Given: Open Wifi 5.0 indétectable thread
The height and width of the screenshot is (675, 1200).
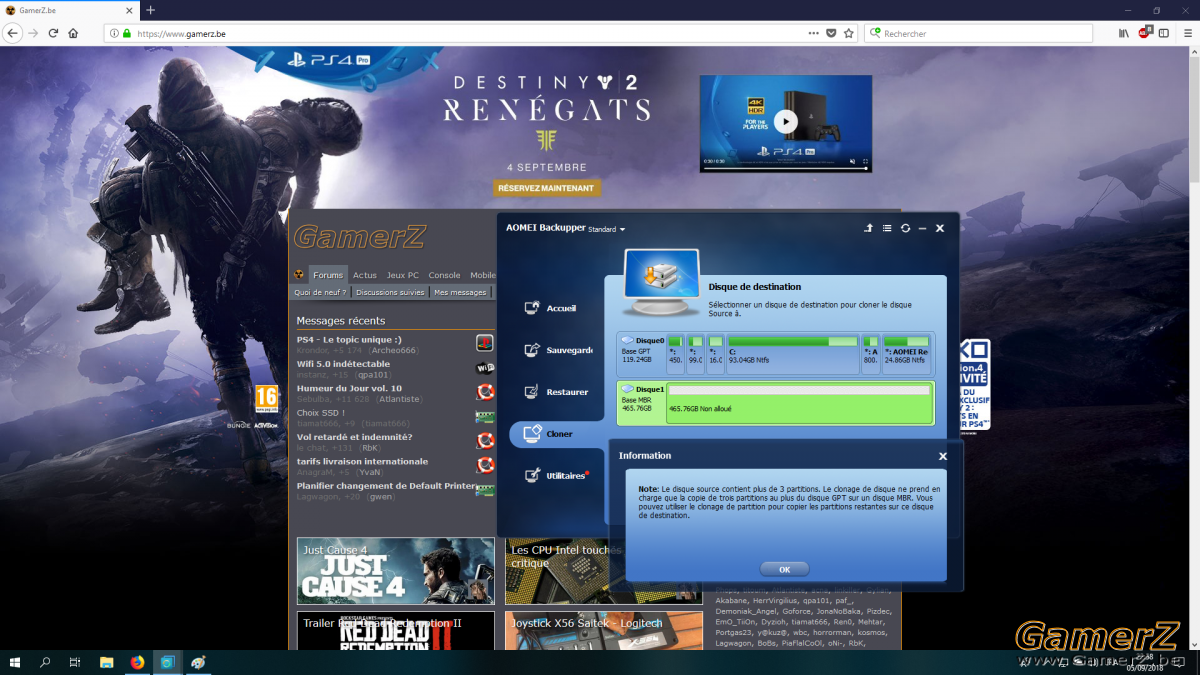Looking at the screenshot, I should point(343,364).
